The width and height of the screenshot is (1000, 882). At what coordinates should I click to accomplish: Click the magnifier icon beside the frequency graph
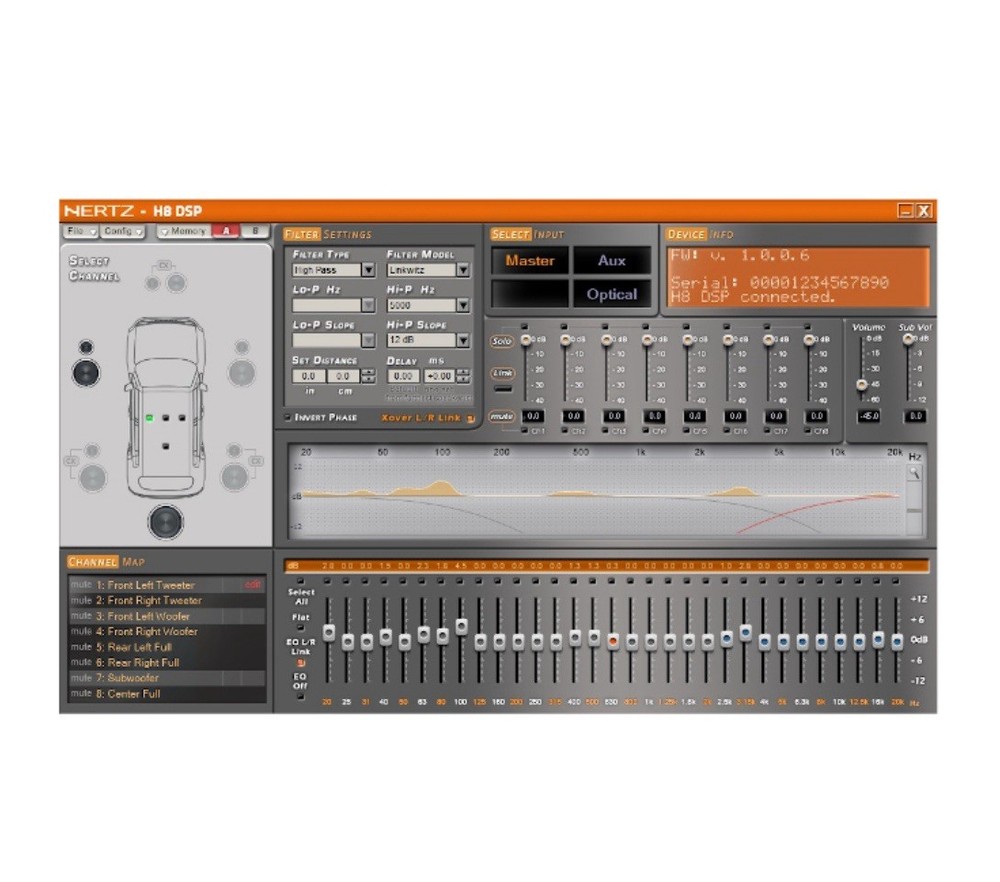(x=912, y=472)
